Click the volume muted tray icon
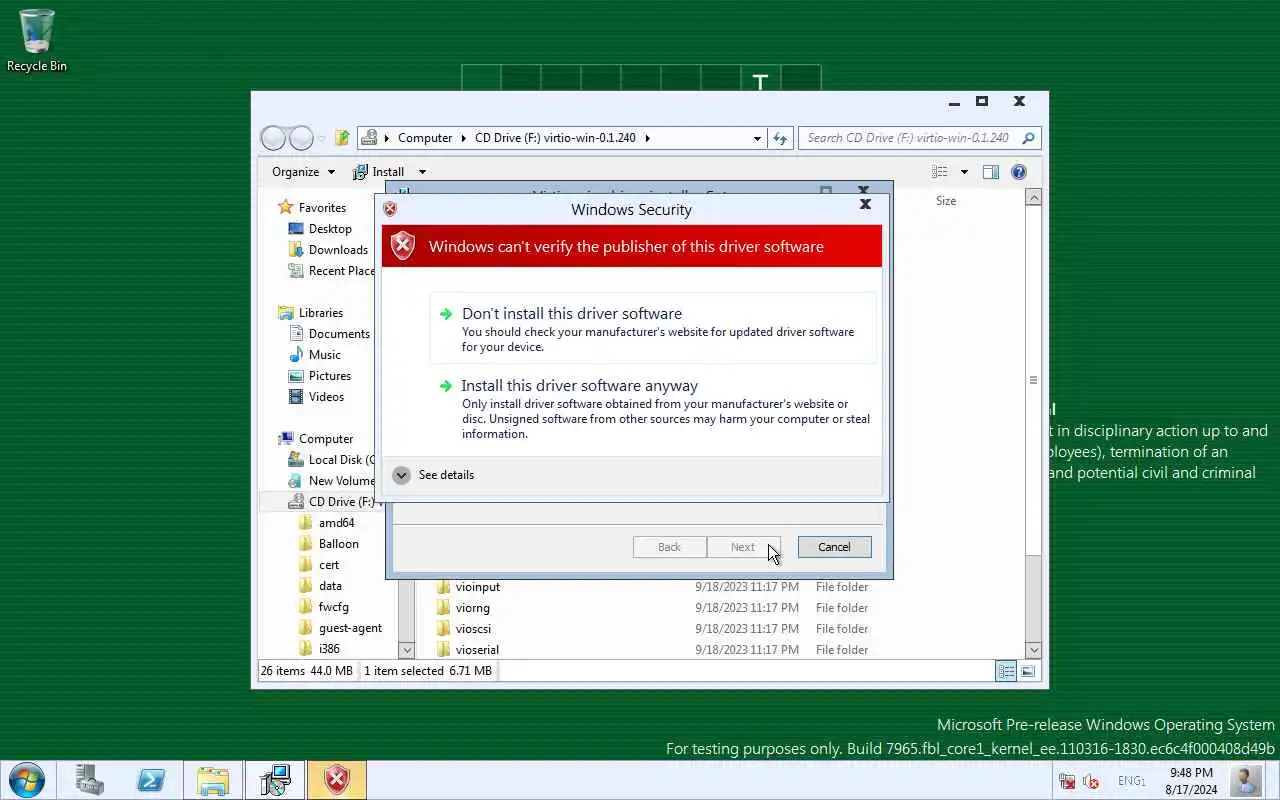 tap(1091, 781)
